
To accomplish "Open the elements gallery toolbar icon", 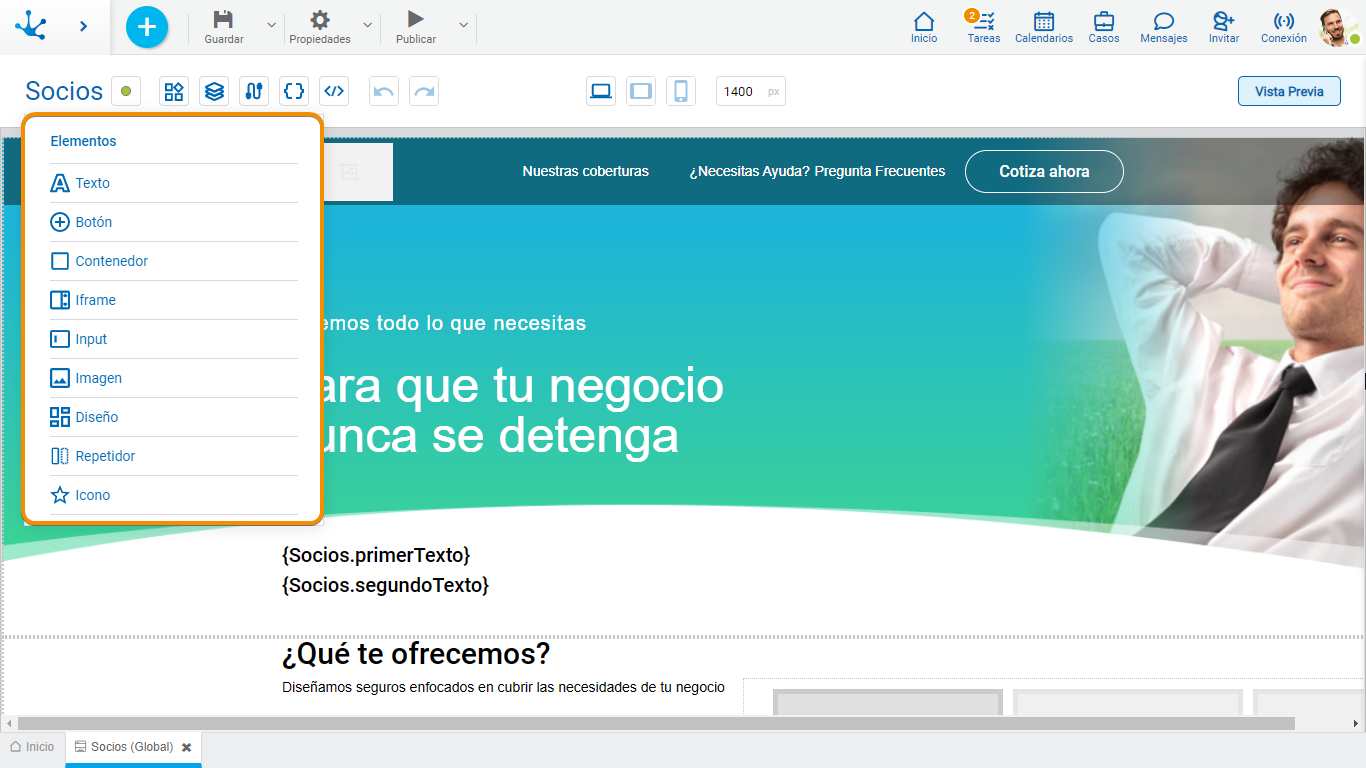I will pos(174,91).
